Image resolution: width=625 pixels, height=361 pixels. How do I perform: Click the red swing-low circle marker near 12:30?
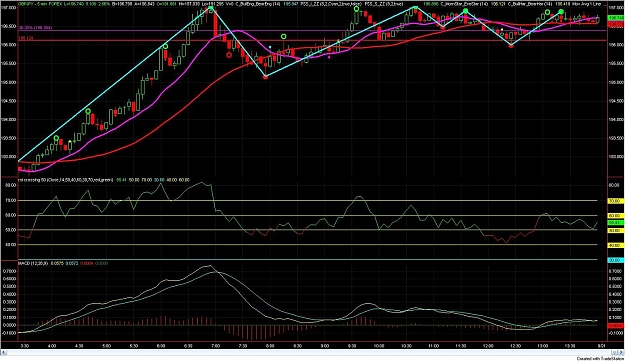tap(511, 46)
